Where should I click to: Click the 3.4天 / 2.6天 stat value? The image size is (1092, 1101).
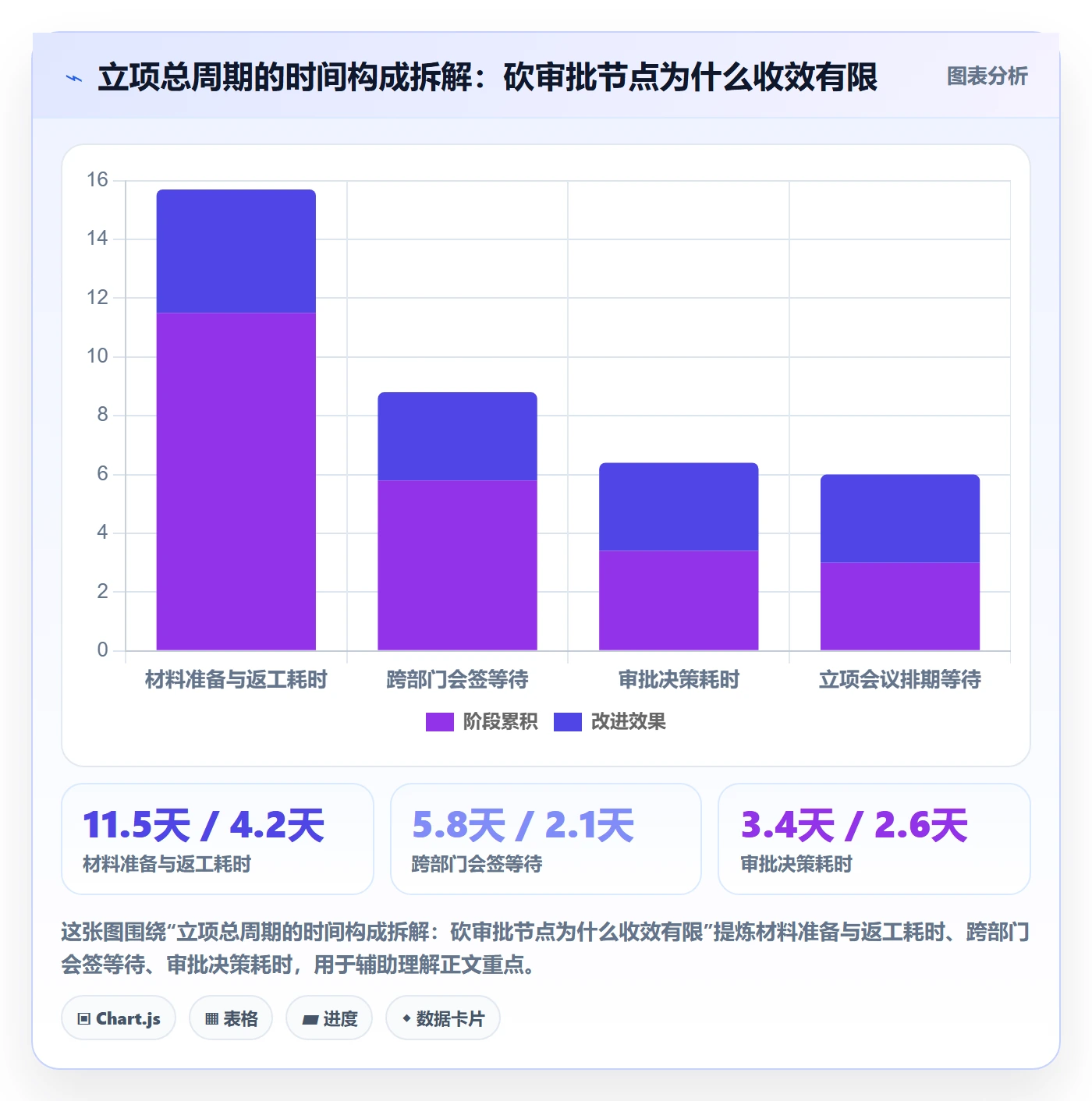[855, 825]
